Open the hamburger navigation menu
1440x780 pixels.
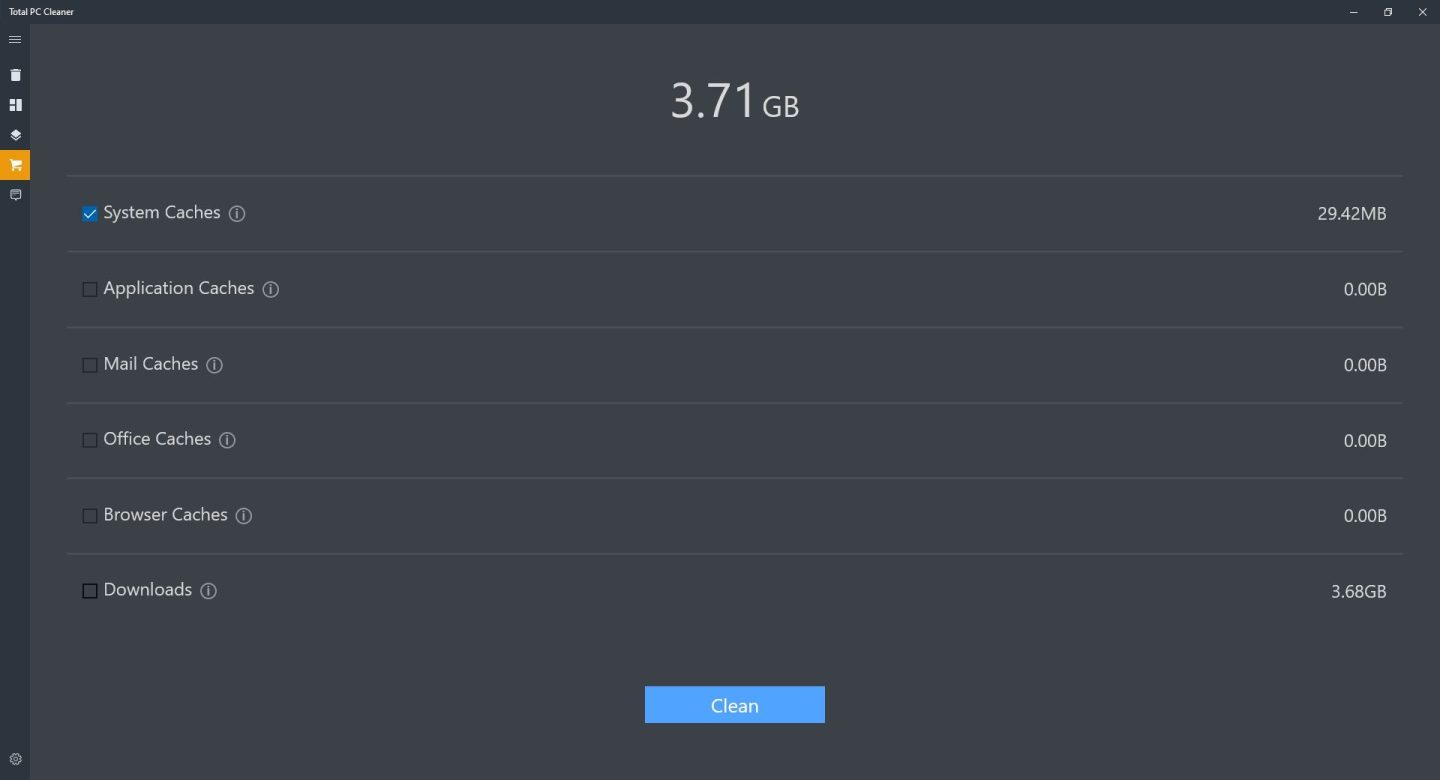(15, 40)
